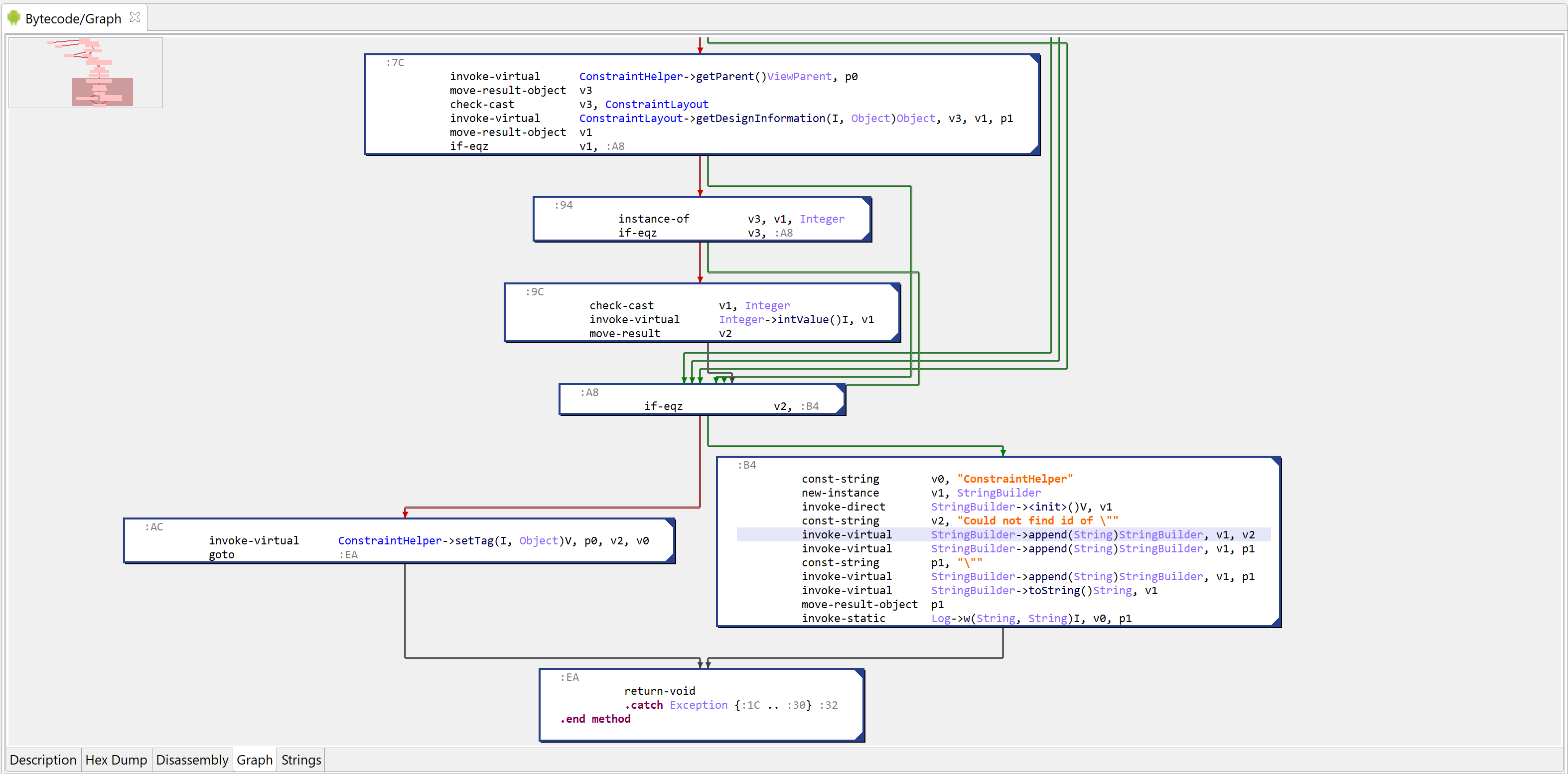Select the Graph tab
Viewport: 1568px width, 774px height.
coord(255,760)
